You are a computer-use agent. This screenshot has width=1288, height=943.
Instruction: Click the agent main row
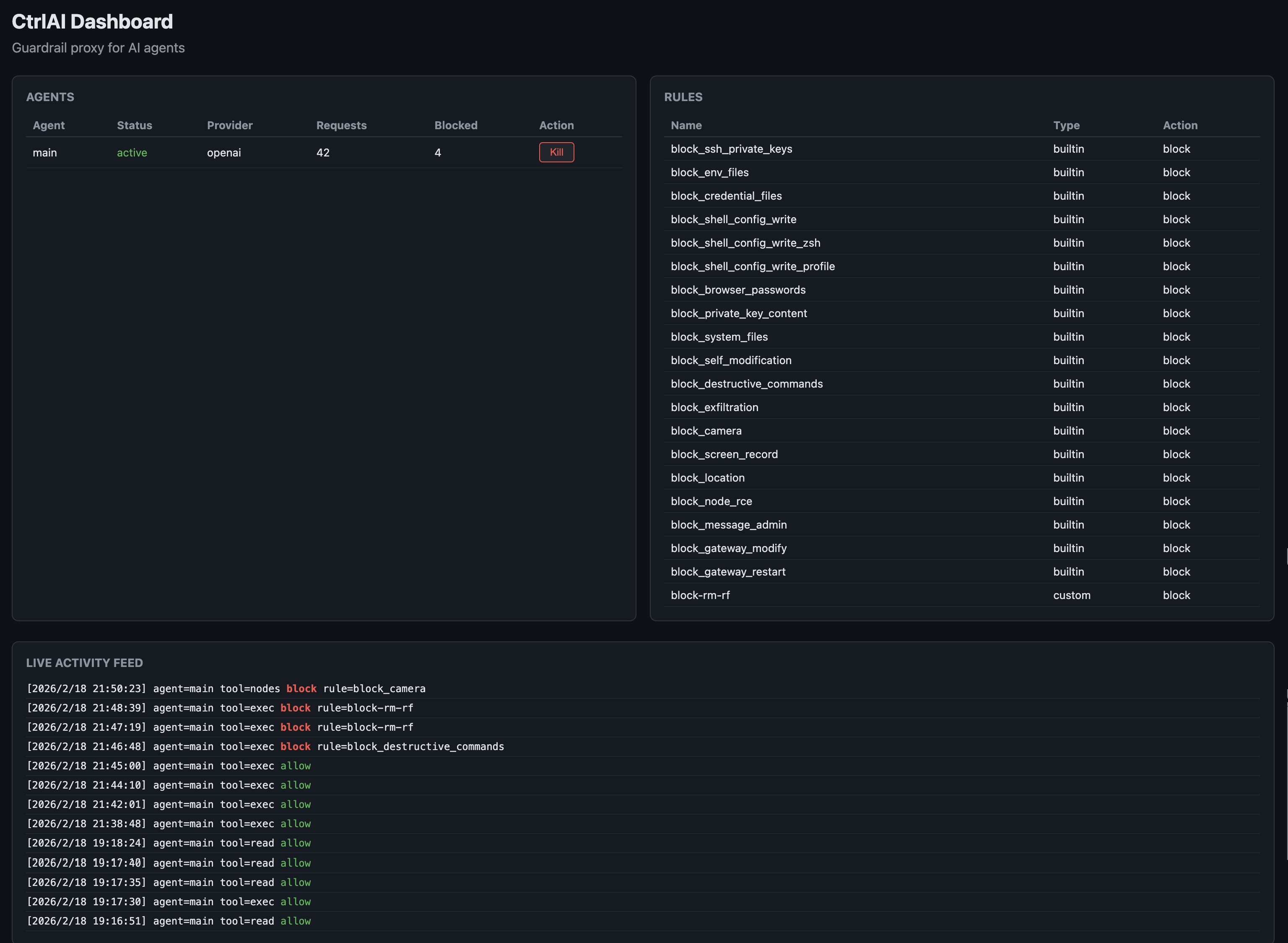click(45, 152)
